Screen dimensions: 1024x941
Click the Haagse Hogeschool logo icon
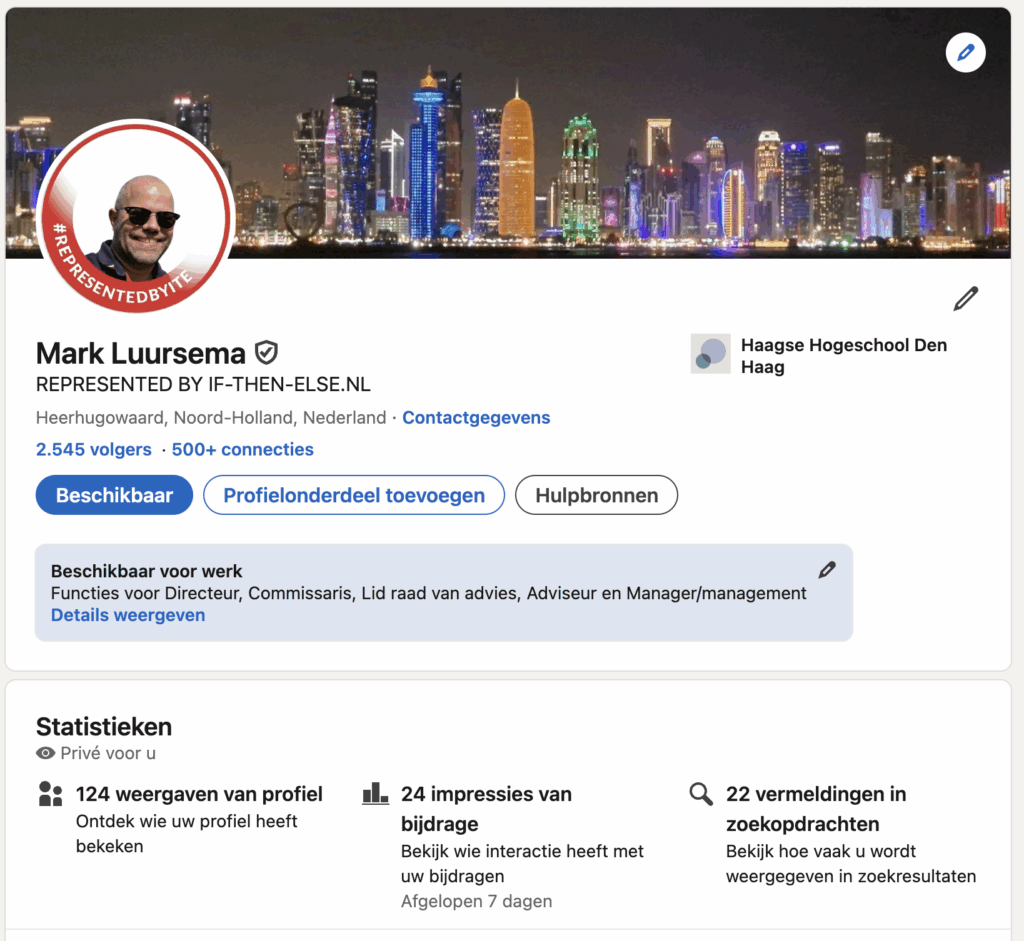click(x=710, y=354)
